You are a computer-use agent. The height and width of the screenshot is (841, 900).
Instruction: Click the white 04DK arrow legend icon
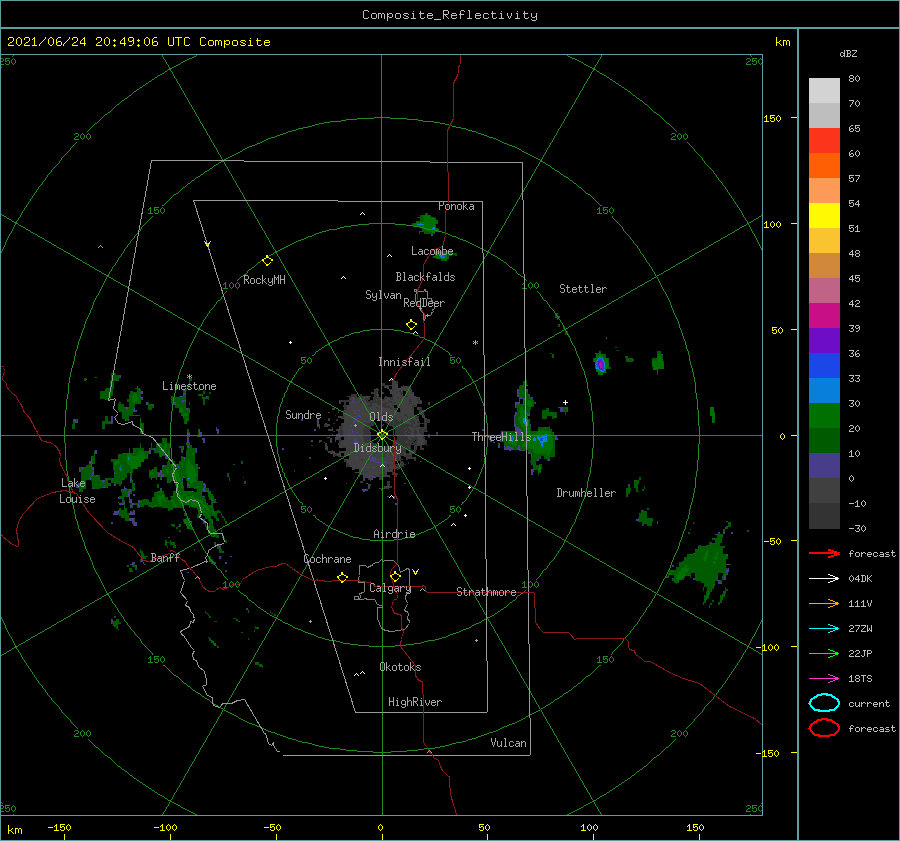coord(824,578)
